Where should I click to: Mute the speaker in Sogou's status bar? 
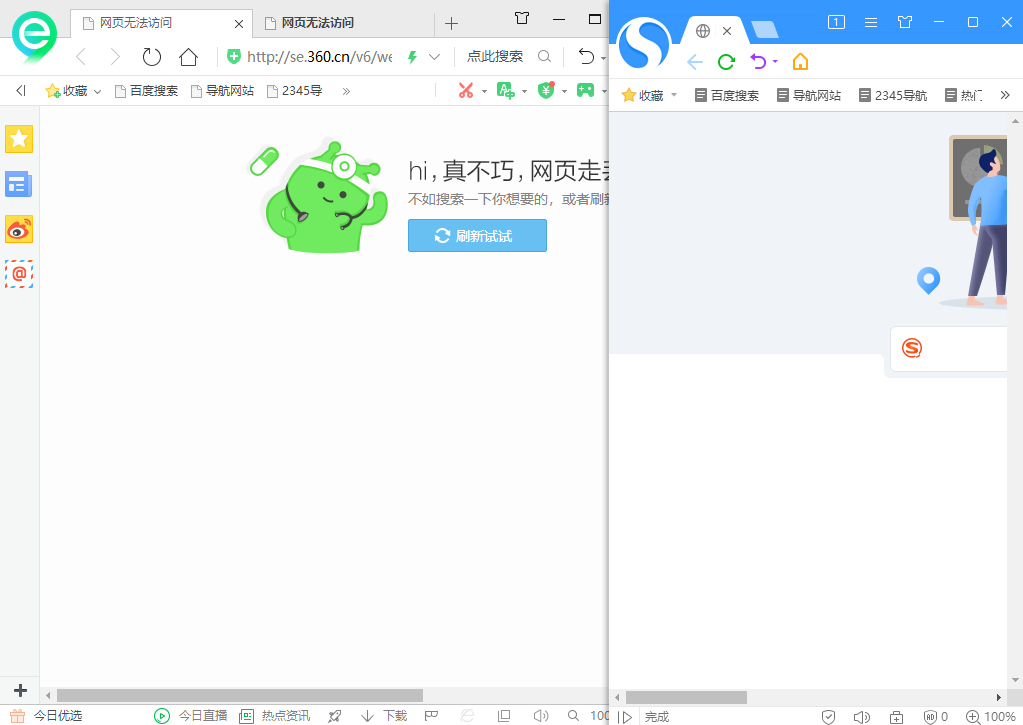click(x=862, y=716)
